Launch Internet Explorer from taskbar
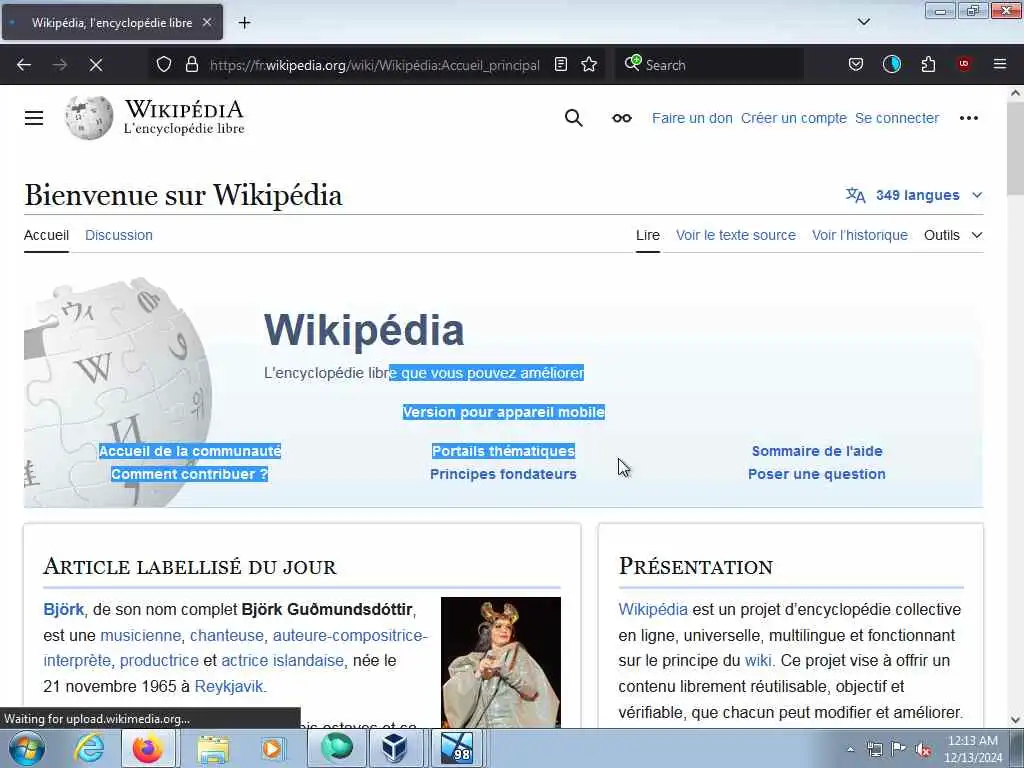Image resolution: width=1024 pixels, height=768 pixels. (x=89, y=748)
